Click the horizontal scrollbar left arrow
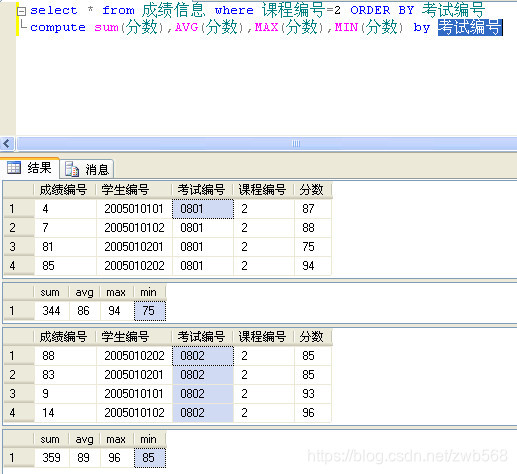 tap(7, 144)
